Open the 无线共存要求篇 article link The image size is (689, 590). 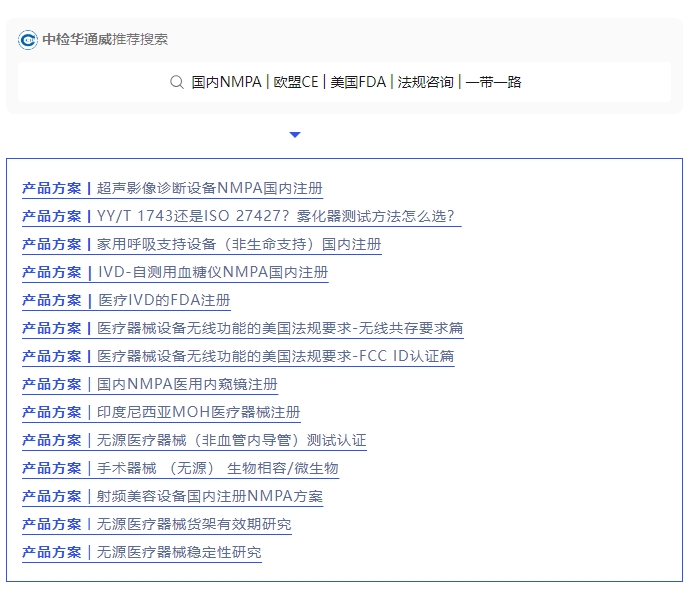tap(279, 328)
